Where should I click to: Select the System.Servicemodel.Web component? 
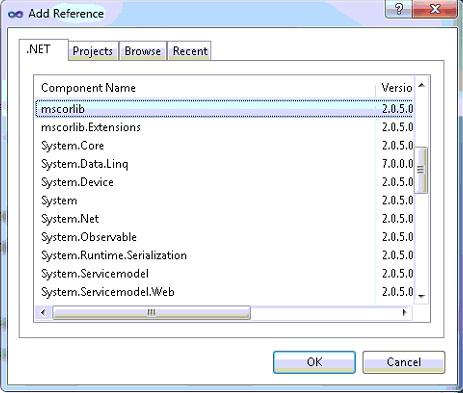tap(224, 292)
